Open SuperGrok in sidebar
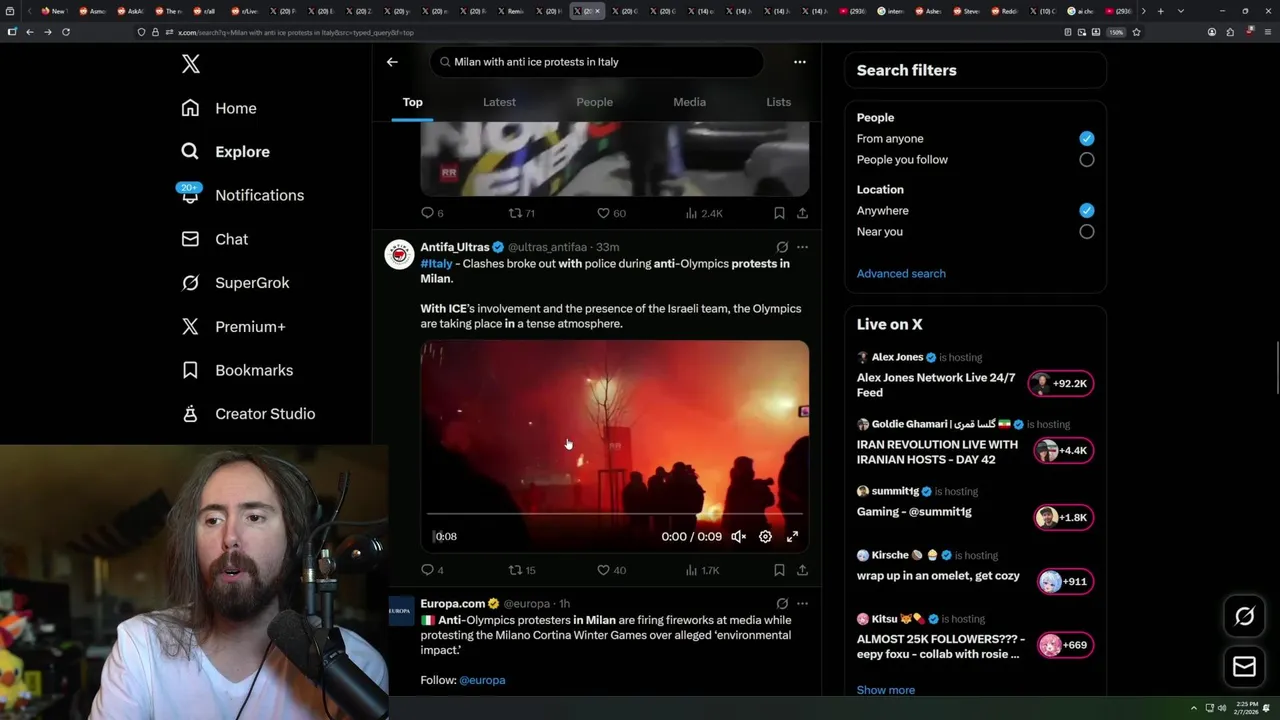Screen dimensions: 1280x720 click(x=235, y=283)
